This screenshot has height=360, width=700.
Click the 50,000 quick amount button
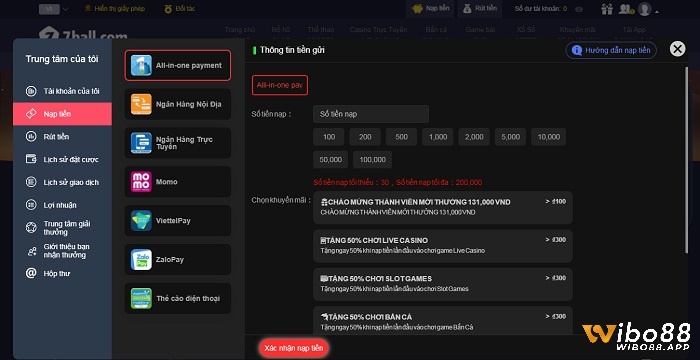click(330, 159)
